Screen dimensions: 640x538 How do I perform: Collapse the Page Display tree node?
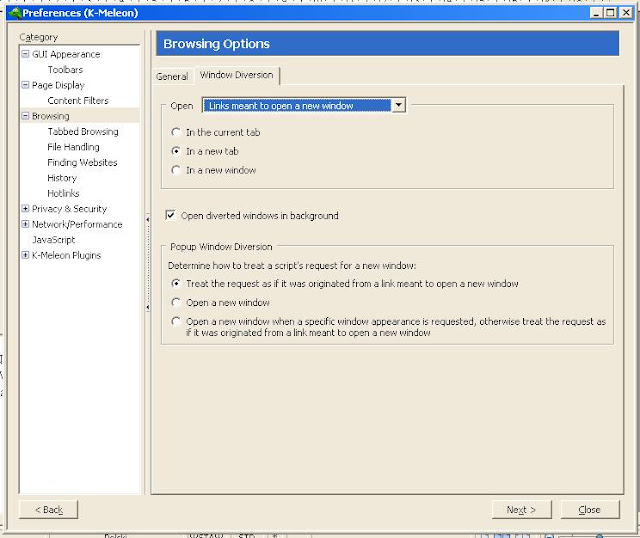click(25, 85)
